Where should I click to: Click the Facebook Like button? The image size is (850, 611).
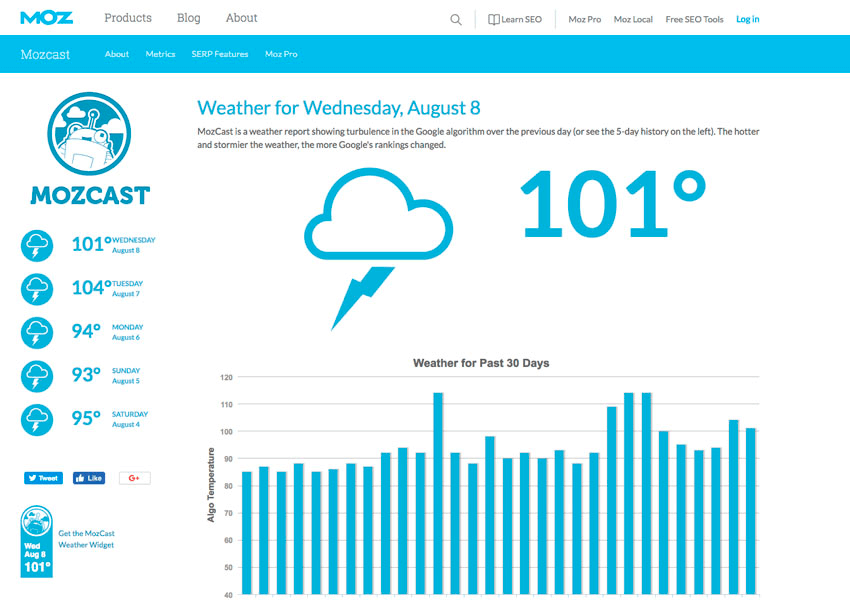pos(89,478)
